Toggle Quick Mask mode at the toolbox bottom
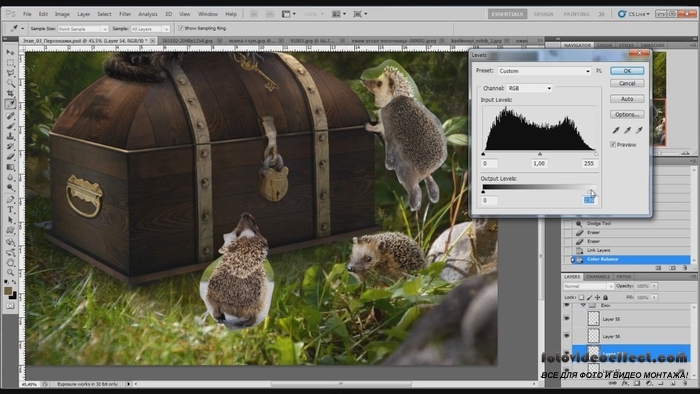Viewport: 700px width, 394px height. point(10,306)
